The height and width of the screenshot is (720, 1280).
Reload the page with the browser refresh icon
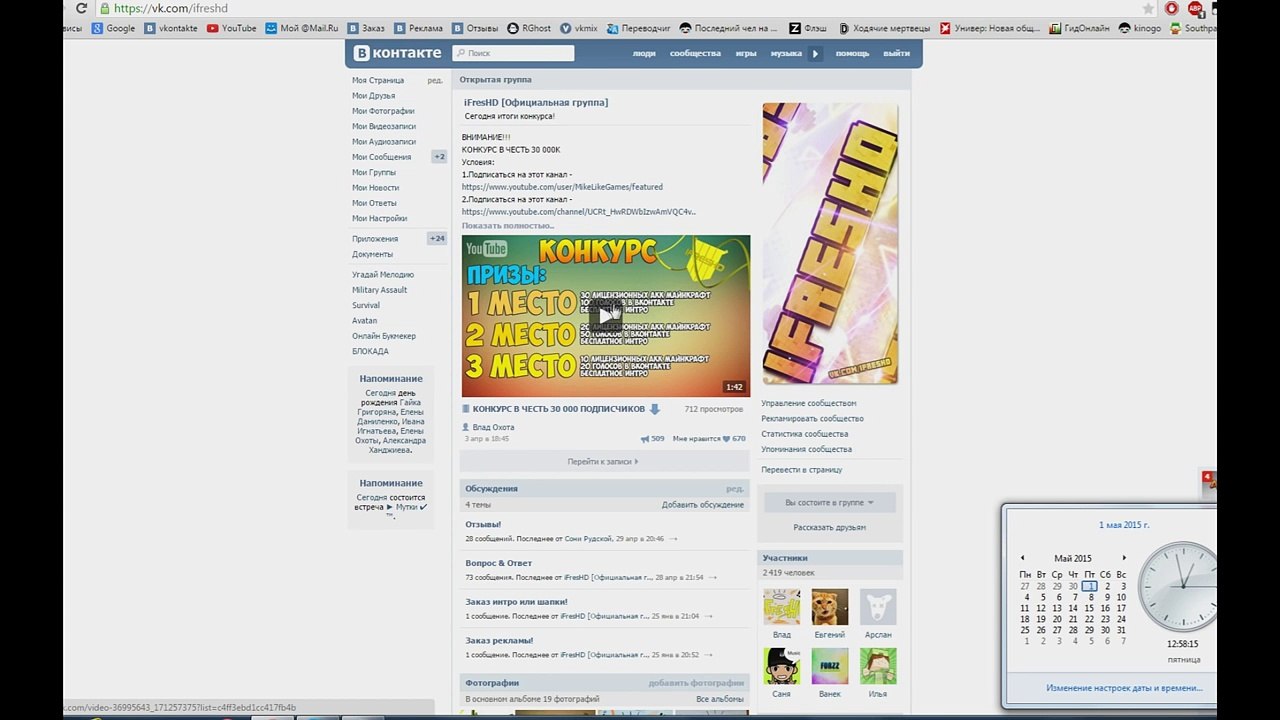coord(82,8)
